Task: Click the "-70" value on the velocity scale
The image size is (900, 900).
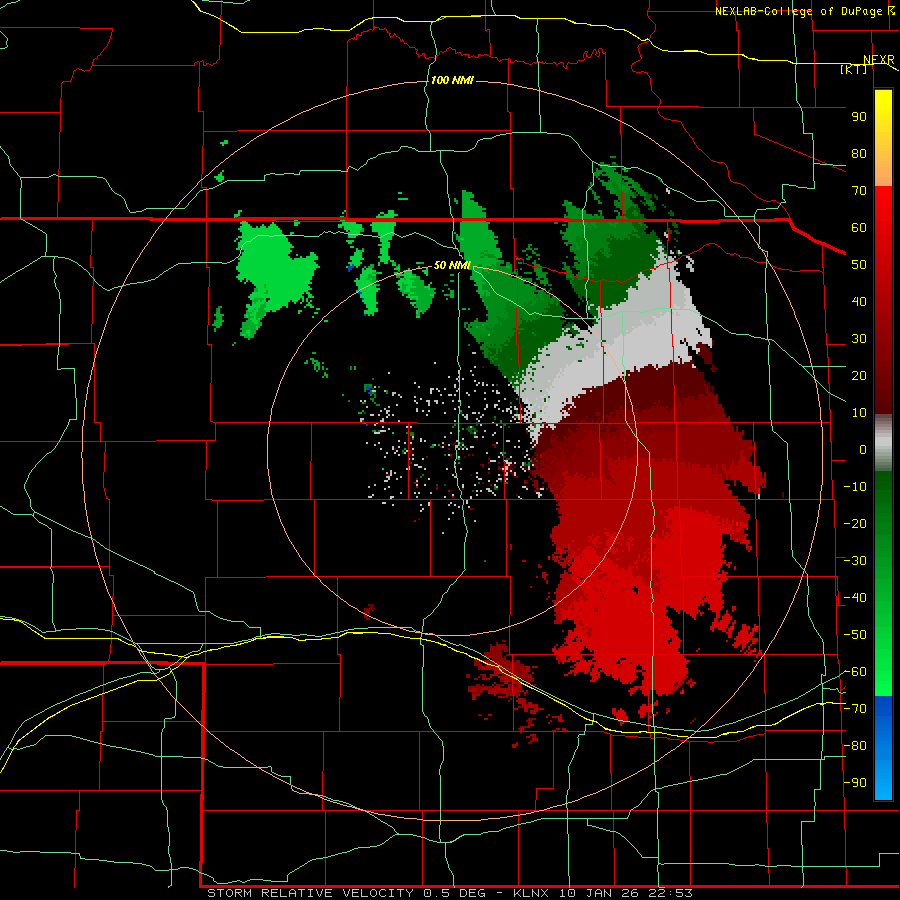Action: [855, 709]
